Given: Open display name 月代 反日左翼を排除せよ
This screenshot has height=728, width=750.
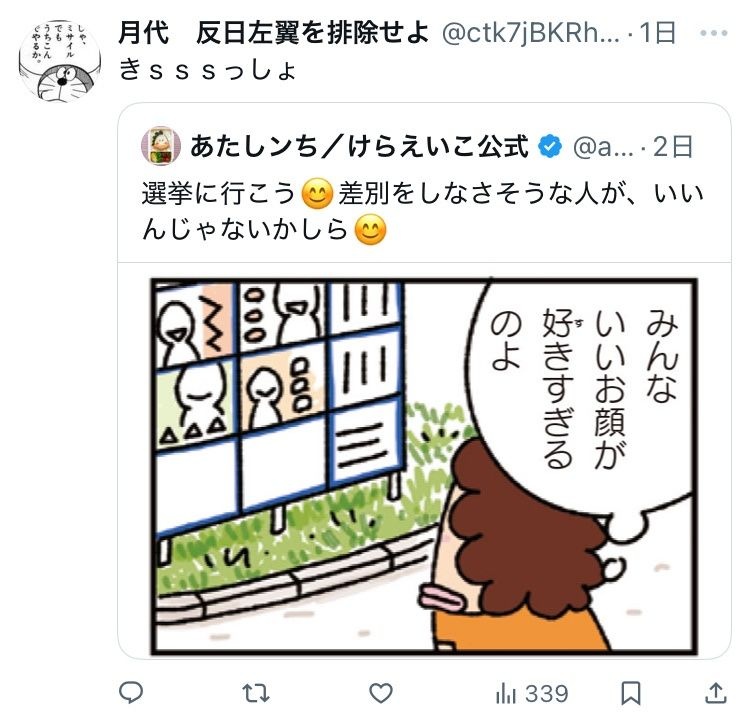Looking at the screenshot, I should [273, 33].
